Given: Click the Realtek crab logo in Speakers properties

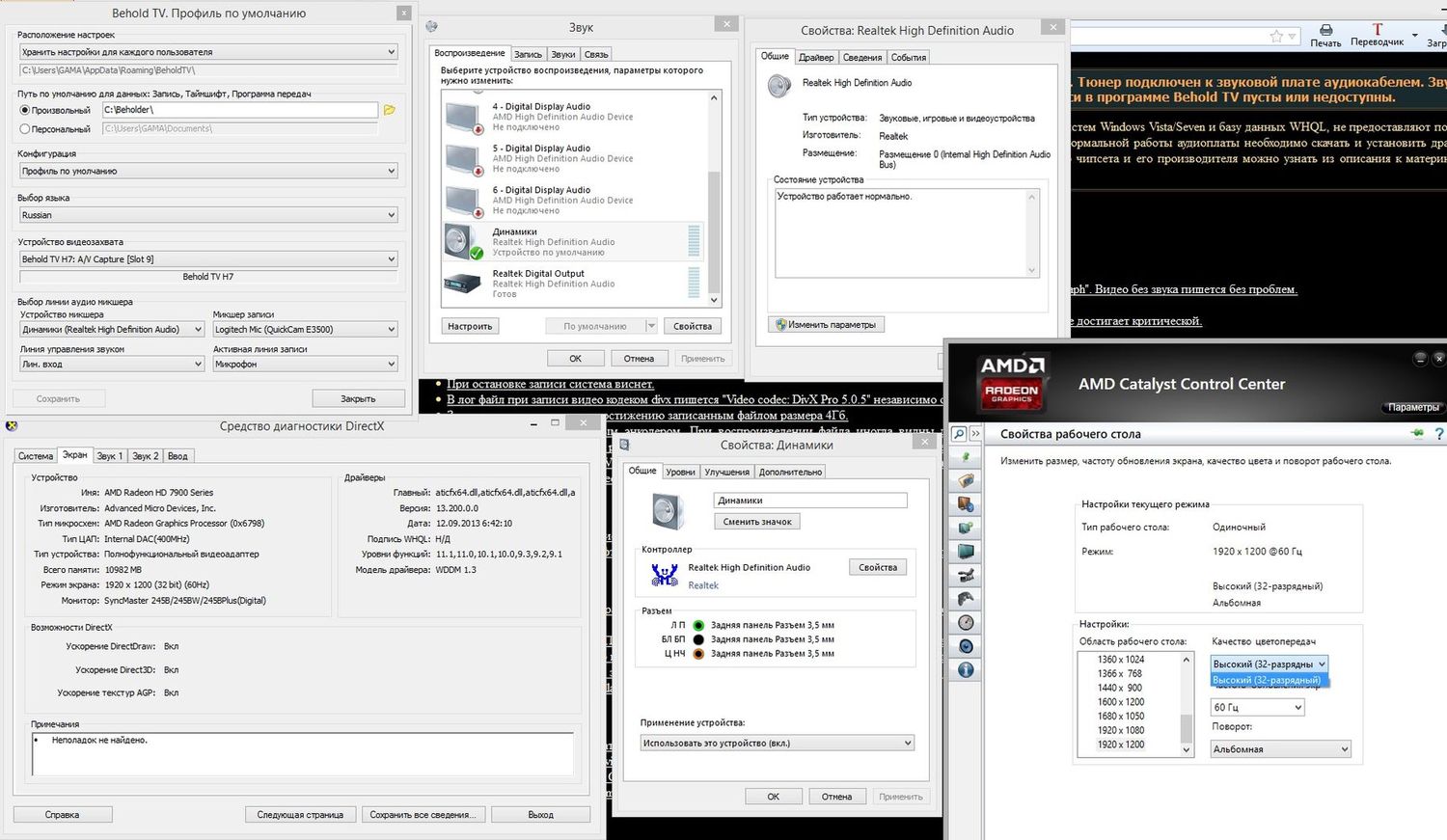Looking at the screenshot, I should click(664, 575).
